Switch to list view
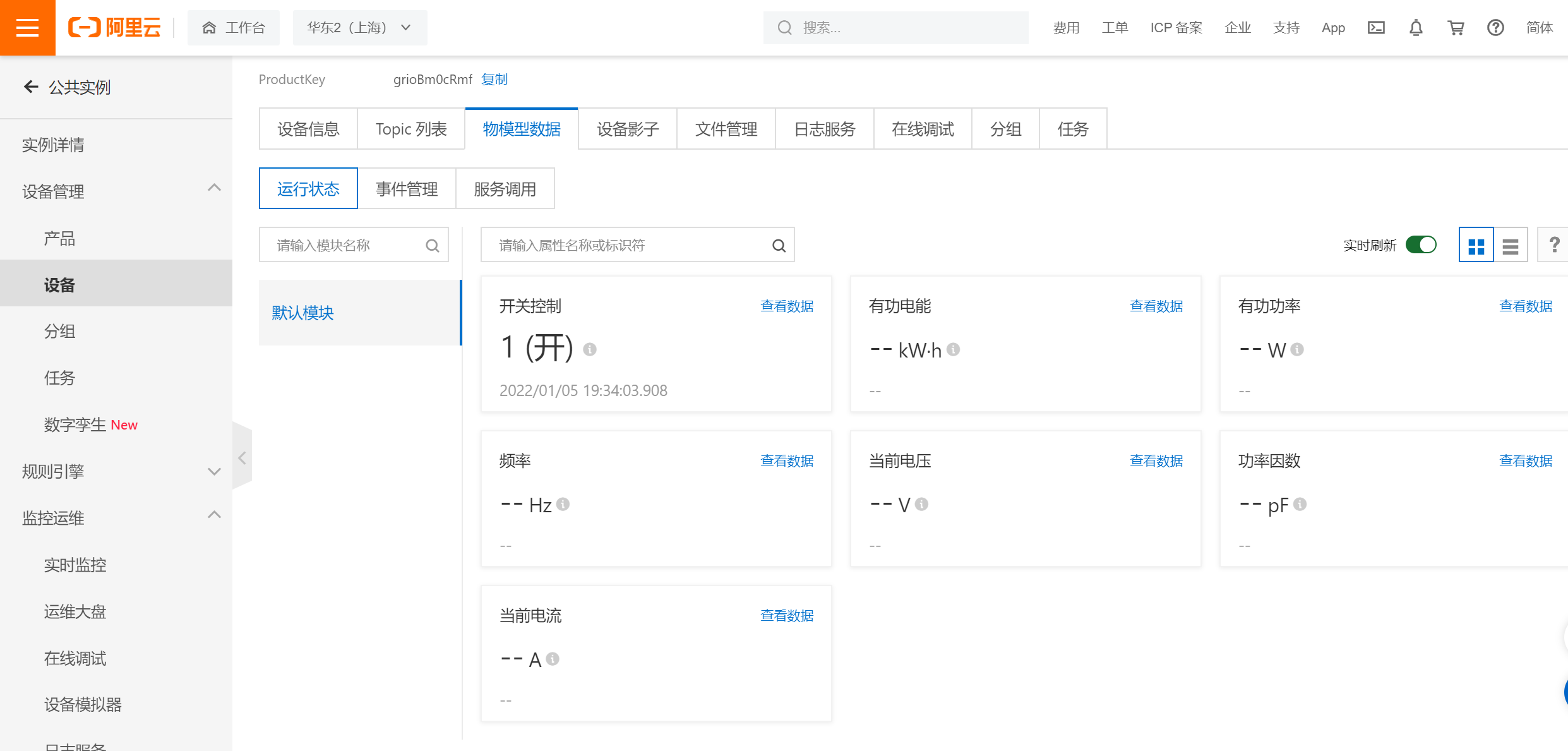 coord(1511,245)
